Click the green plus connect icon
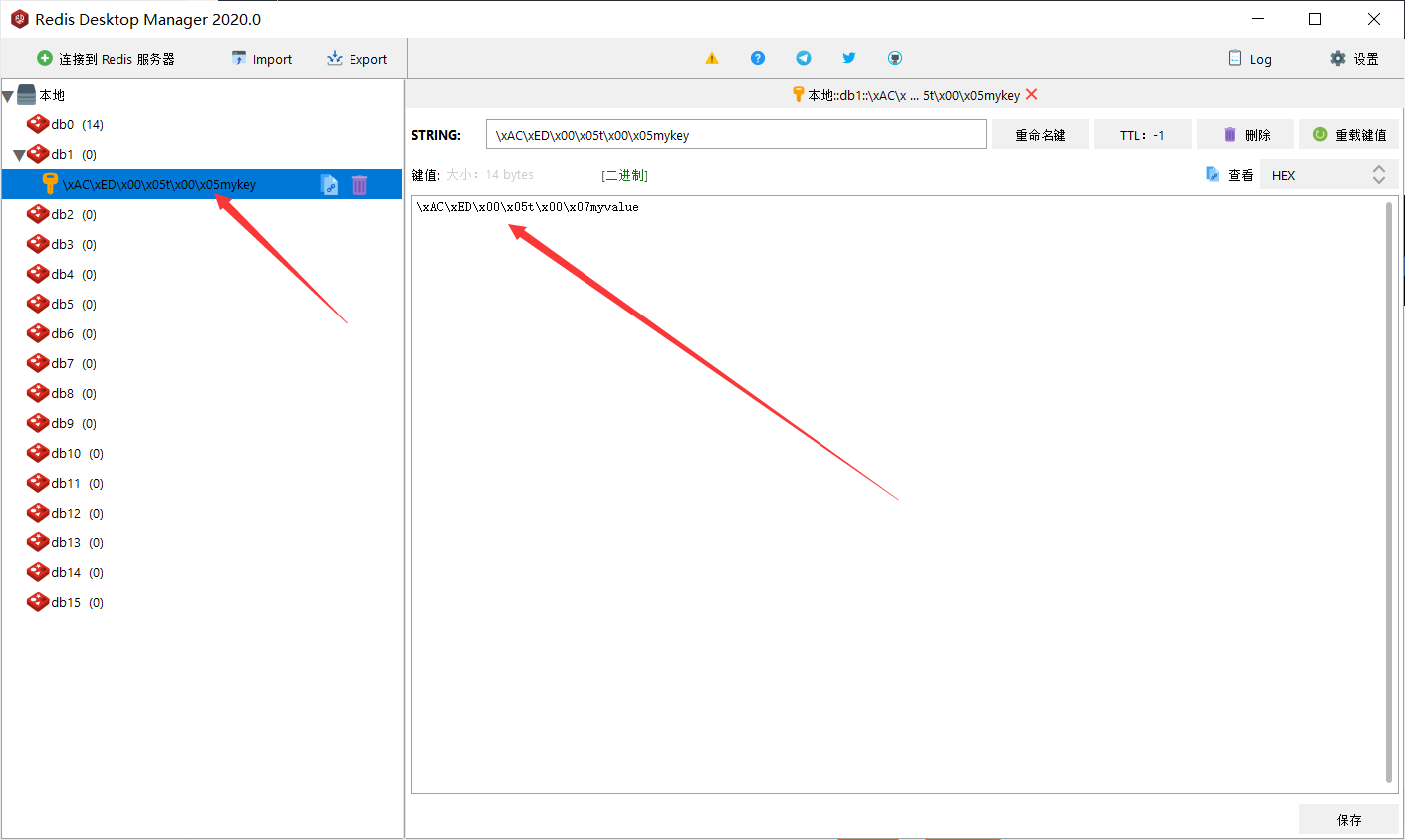 click(44, 58)
